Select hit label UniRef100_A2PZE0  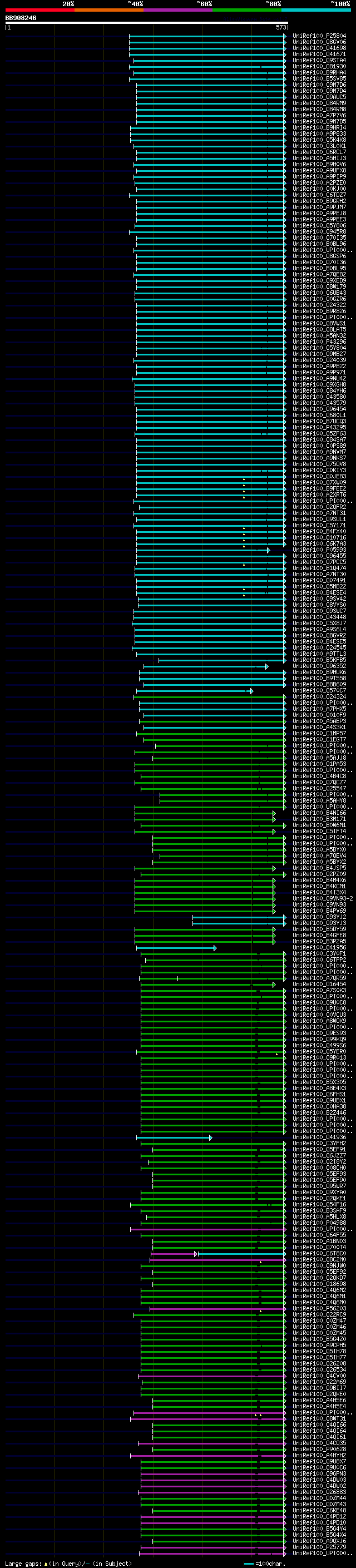319,182
